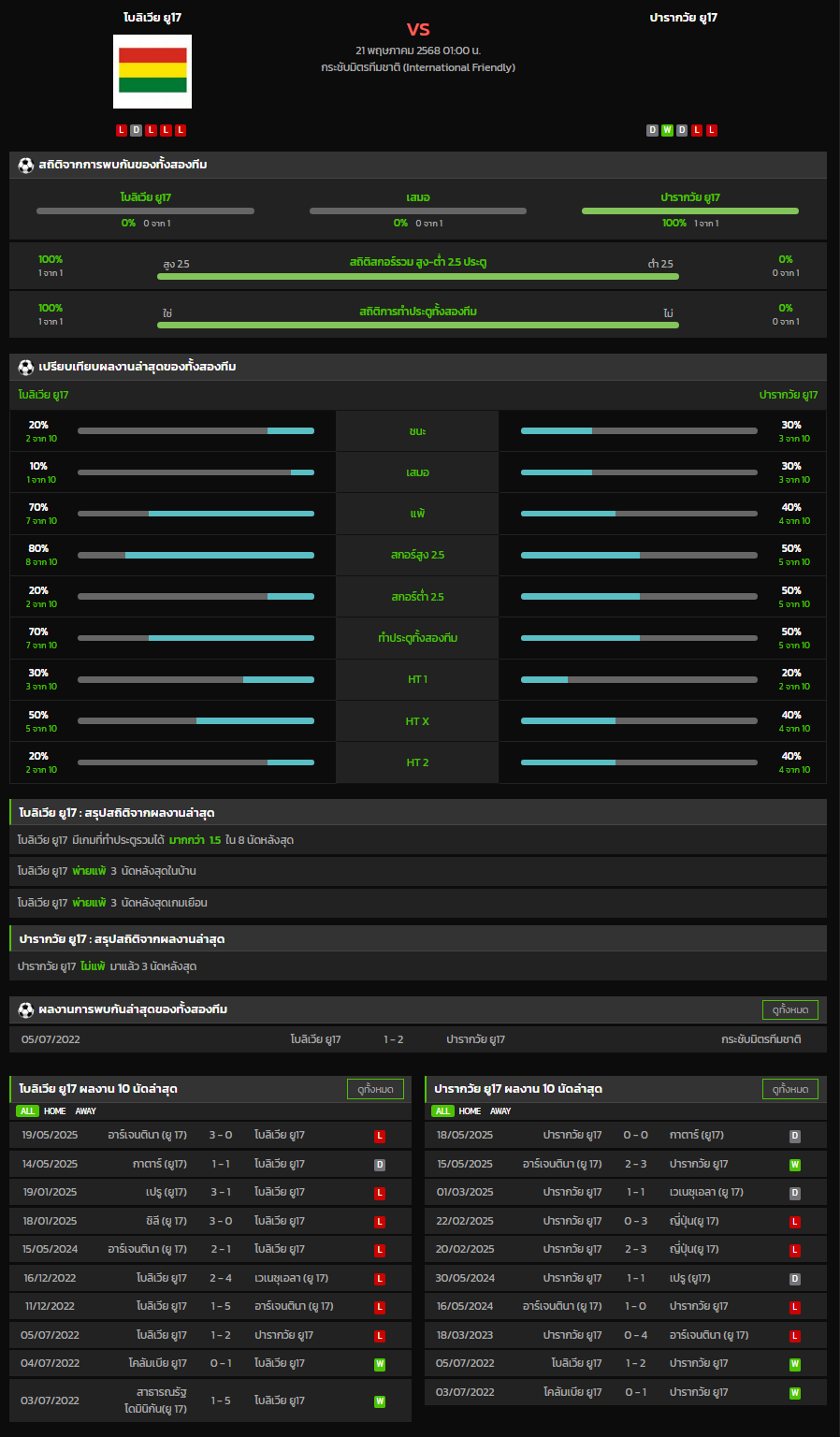The height and width of the screenshot is (1437, 840).
Task: Click the เสมอ 0% head-to-head draw bar
Action: pos(418,211)
